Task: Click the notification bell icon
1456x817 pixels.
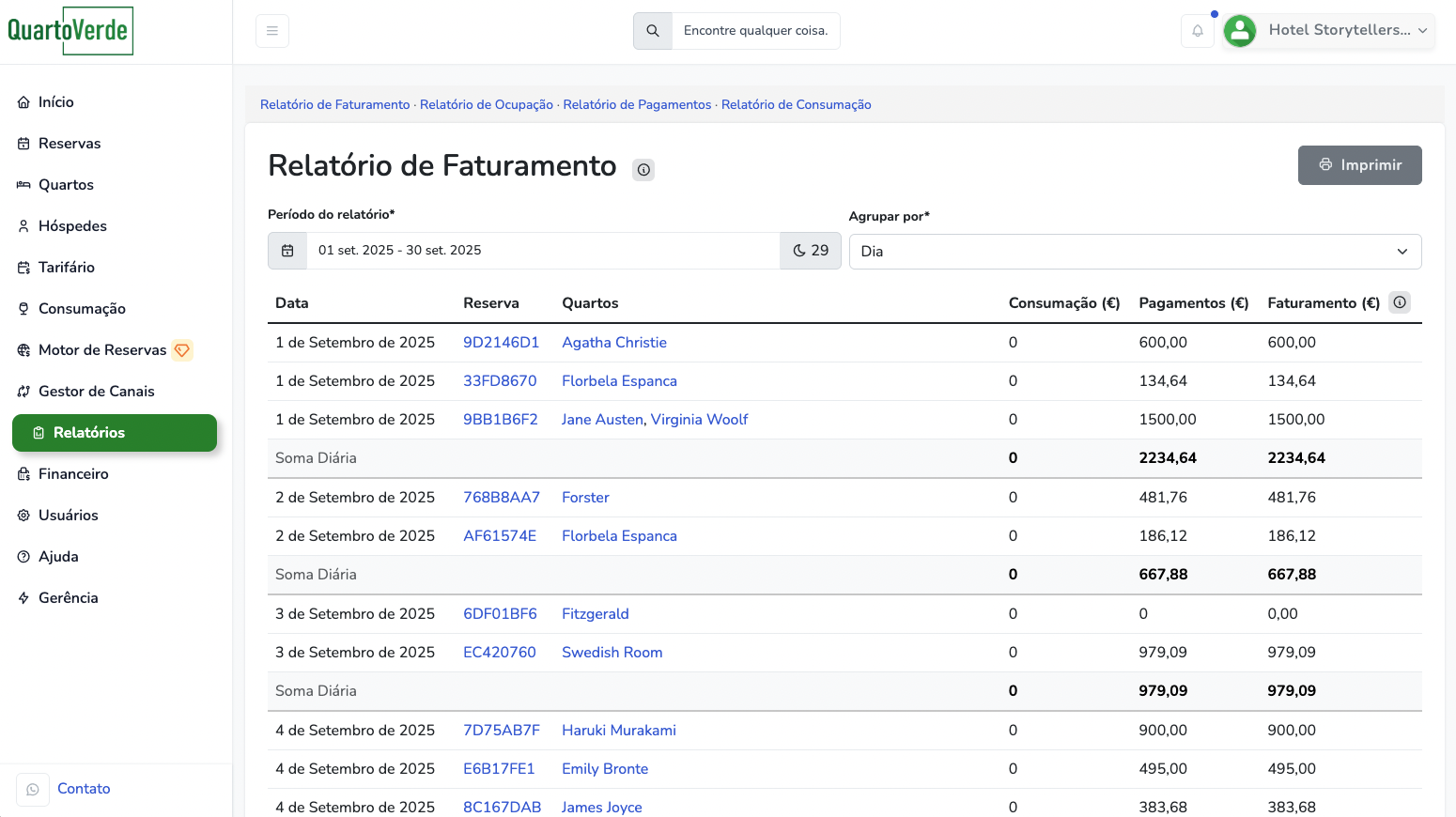Action: 1198,31
